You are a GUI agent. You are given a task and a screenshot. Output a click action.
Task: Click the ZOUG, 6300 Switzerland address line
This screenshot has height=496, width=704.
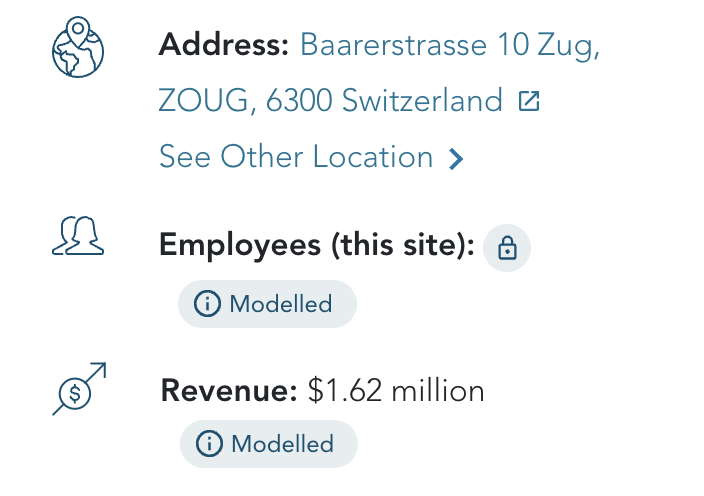(330, 101)
